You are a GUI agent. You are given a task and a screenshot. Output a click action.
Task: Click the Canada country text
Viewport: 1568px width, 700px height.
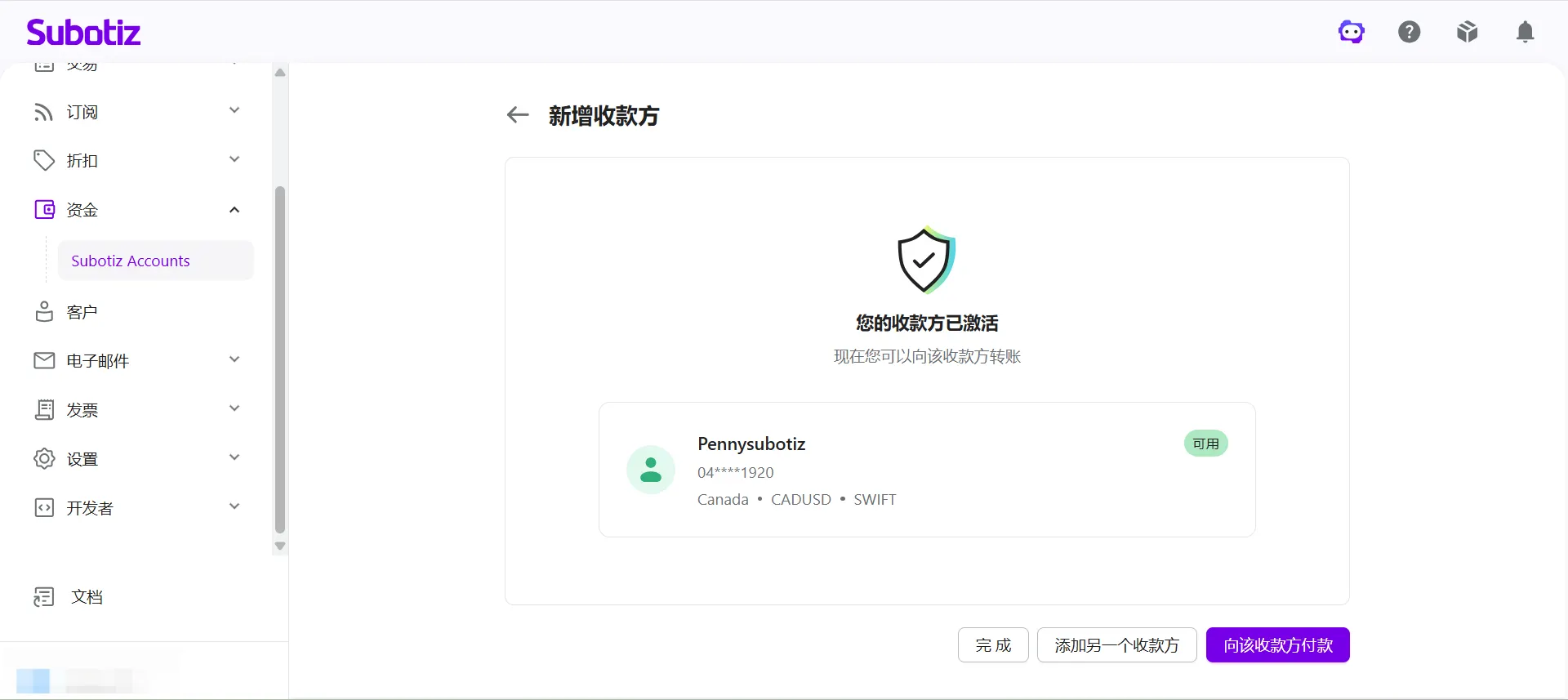tap(723, 500)
